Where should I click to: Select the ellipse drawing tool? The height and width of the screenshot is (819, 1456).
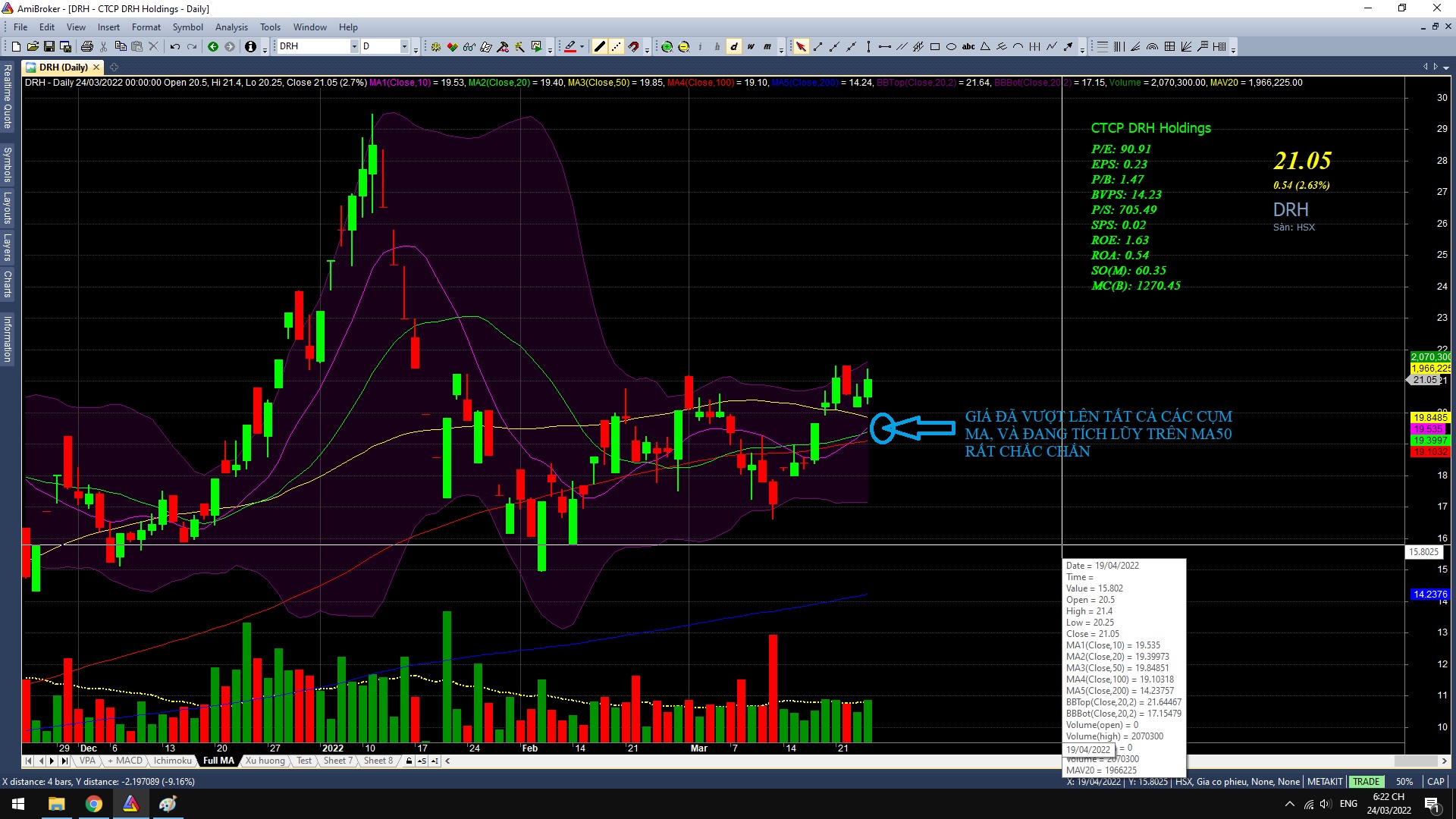[x=952, y=47]
